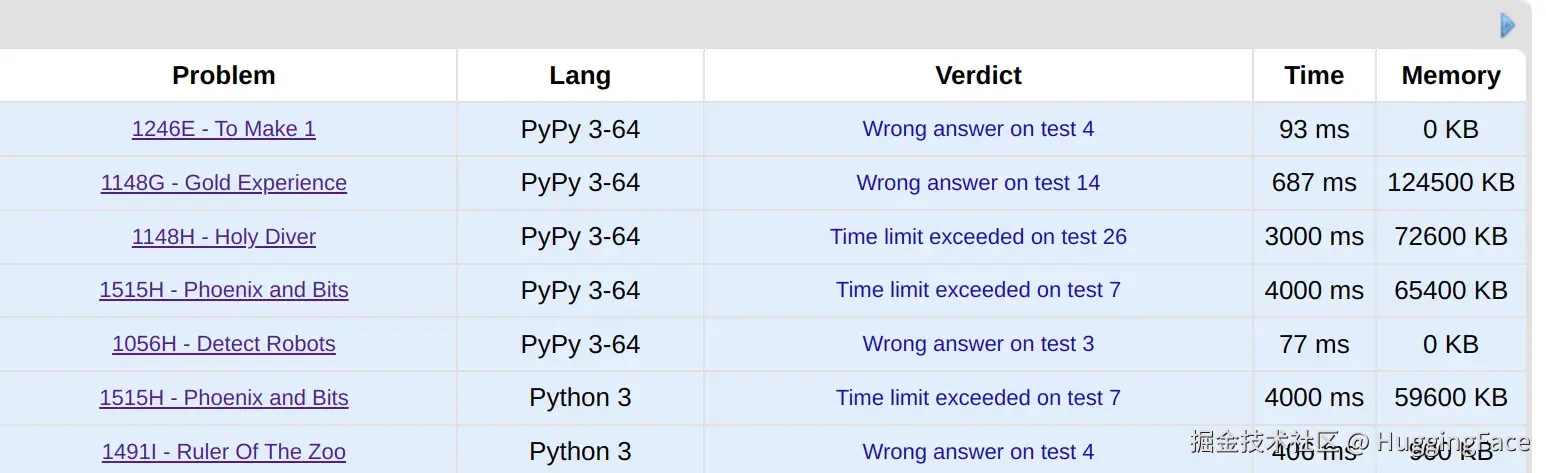Click the Lang column header
This screenshot has height=473, width=1546.
580,76
